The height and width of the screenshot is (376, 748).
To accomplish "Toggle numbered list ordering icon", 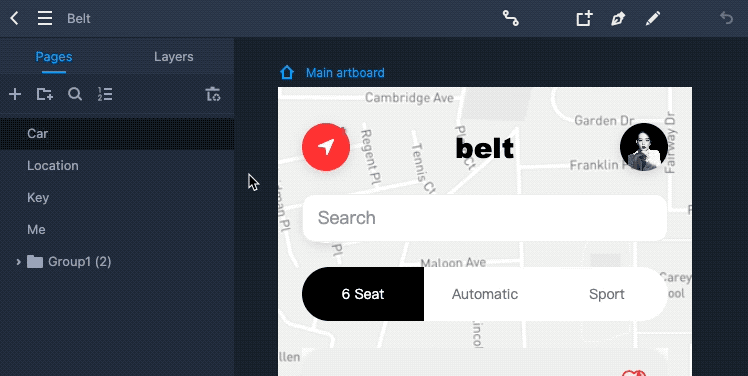I will coord(105,94).
